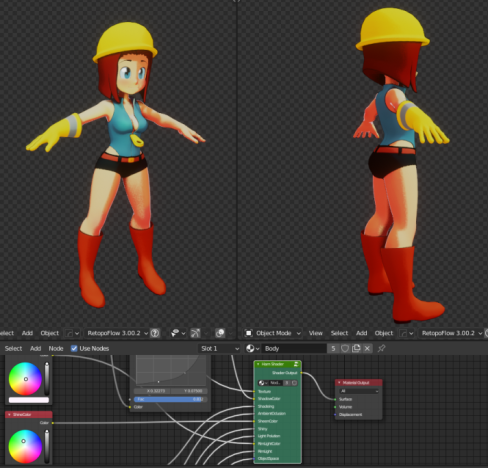Click the ObjectSpace input label

[x=268, y=459]
